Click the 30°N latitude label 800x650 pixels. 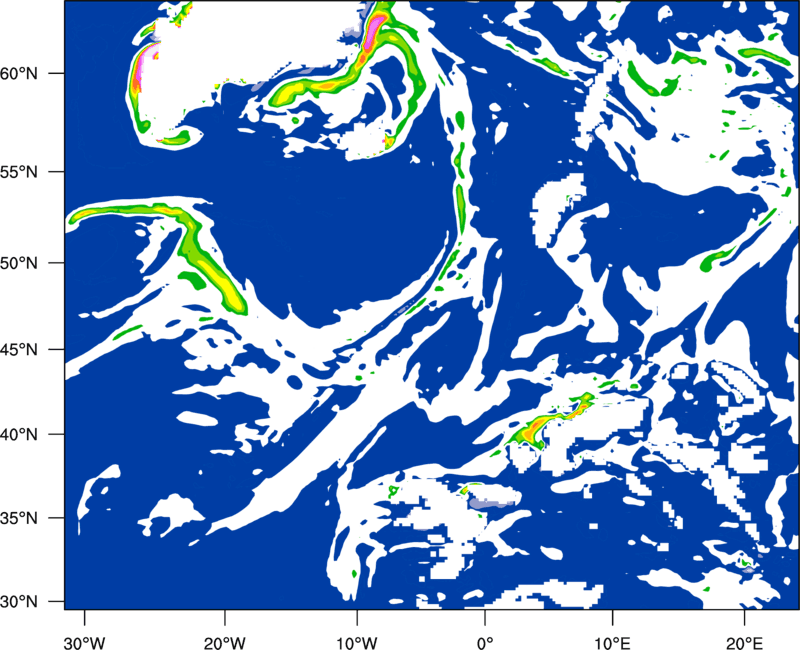19,602
